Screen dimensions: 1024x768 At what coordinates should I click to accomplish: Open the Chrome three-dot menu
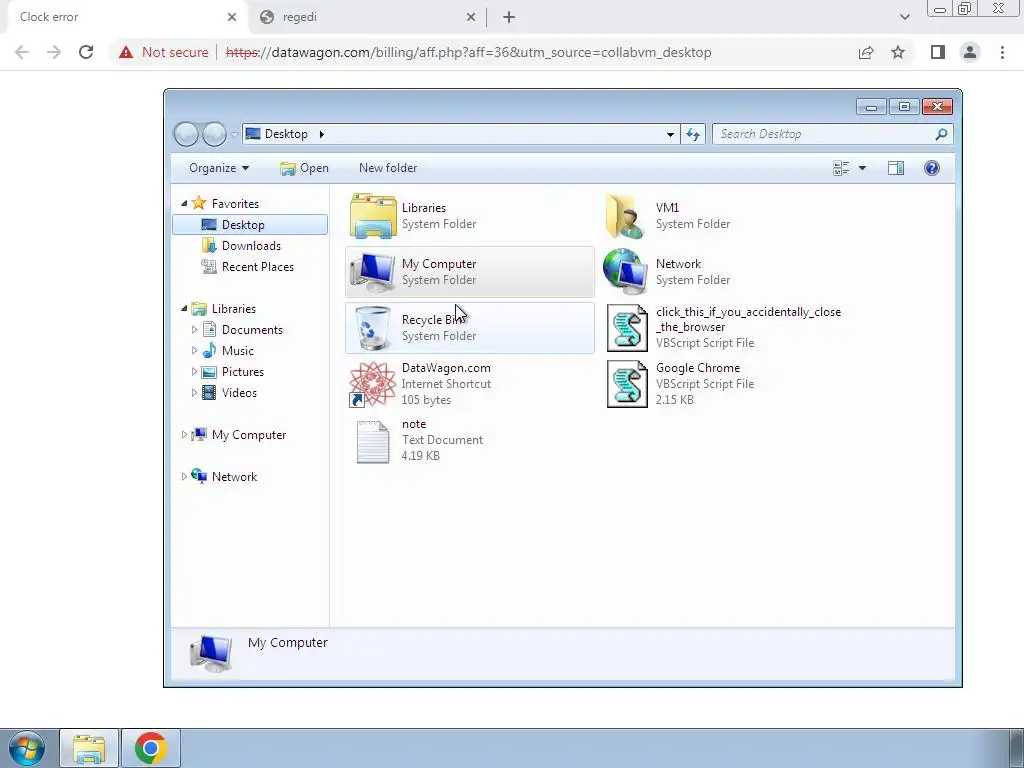pyautogui.click(x=1002, y=52)
